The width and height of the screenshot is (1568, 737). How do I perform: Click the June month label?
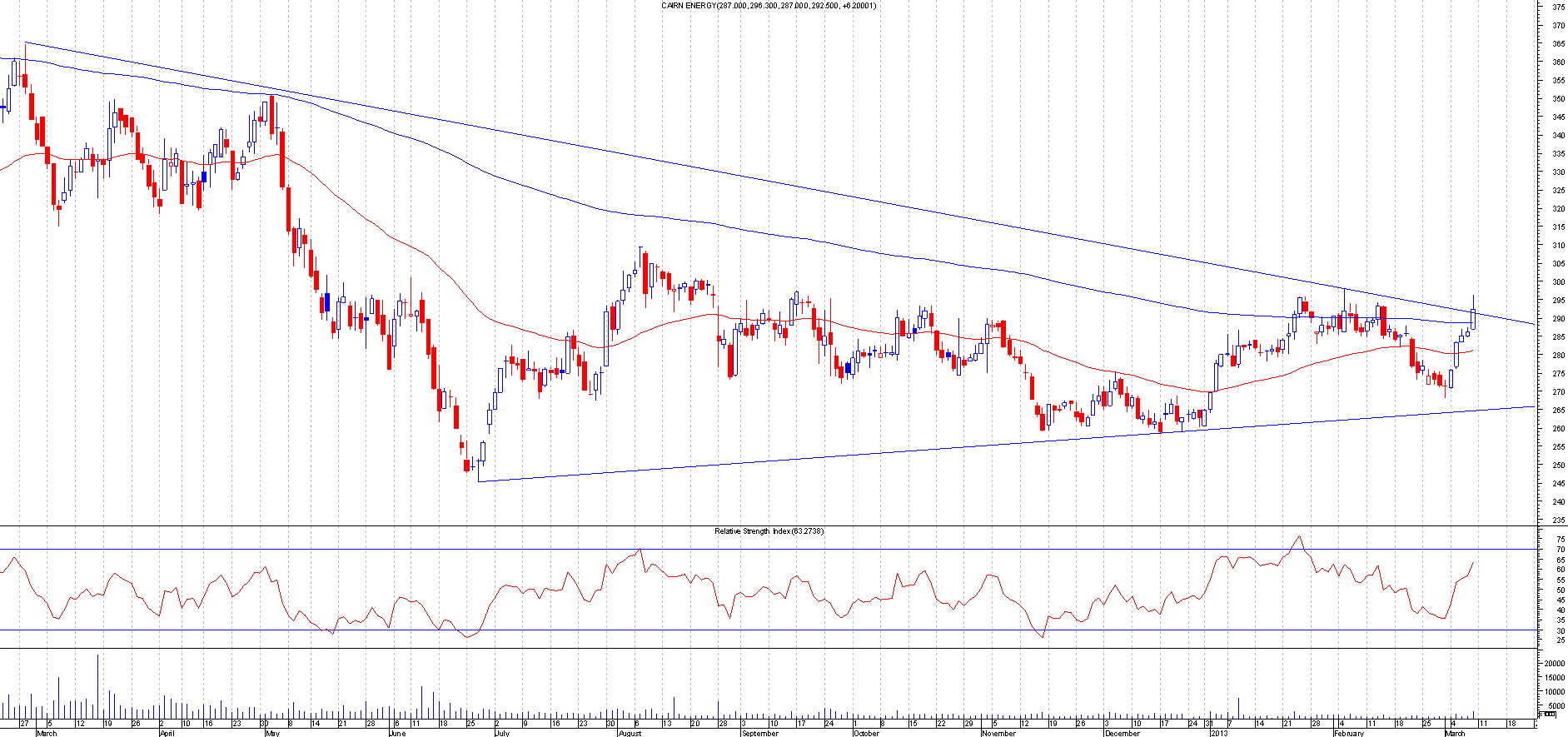tap(397, 734)
